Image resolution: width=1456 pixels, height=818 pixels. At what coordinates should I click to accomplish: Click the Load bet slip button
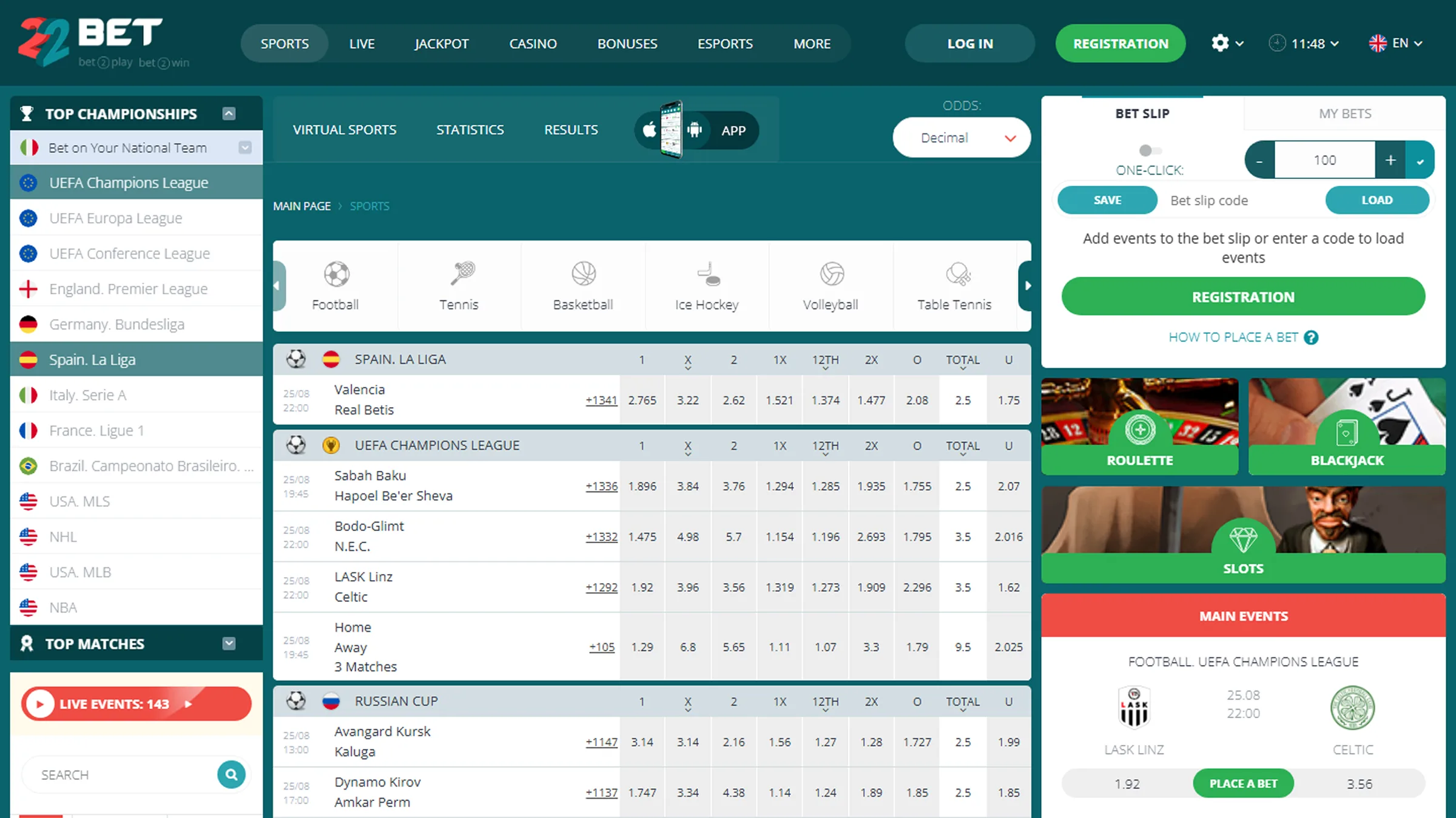tap(1377, 200)
